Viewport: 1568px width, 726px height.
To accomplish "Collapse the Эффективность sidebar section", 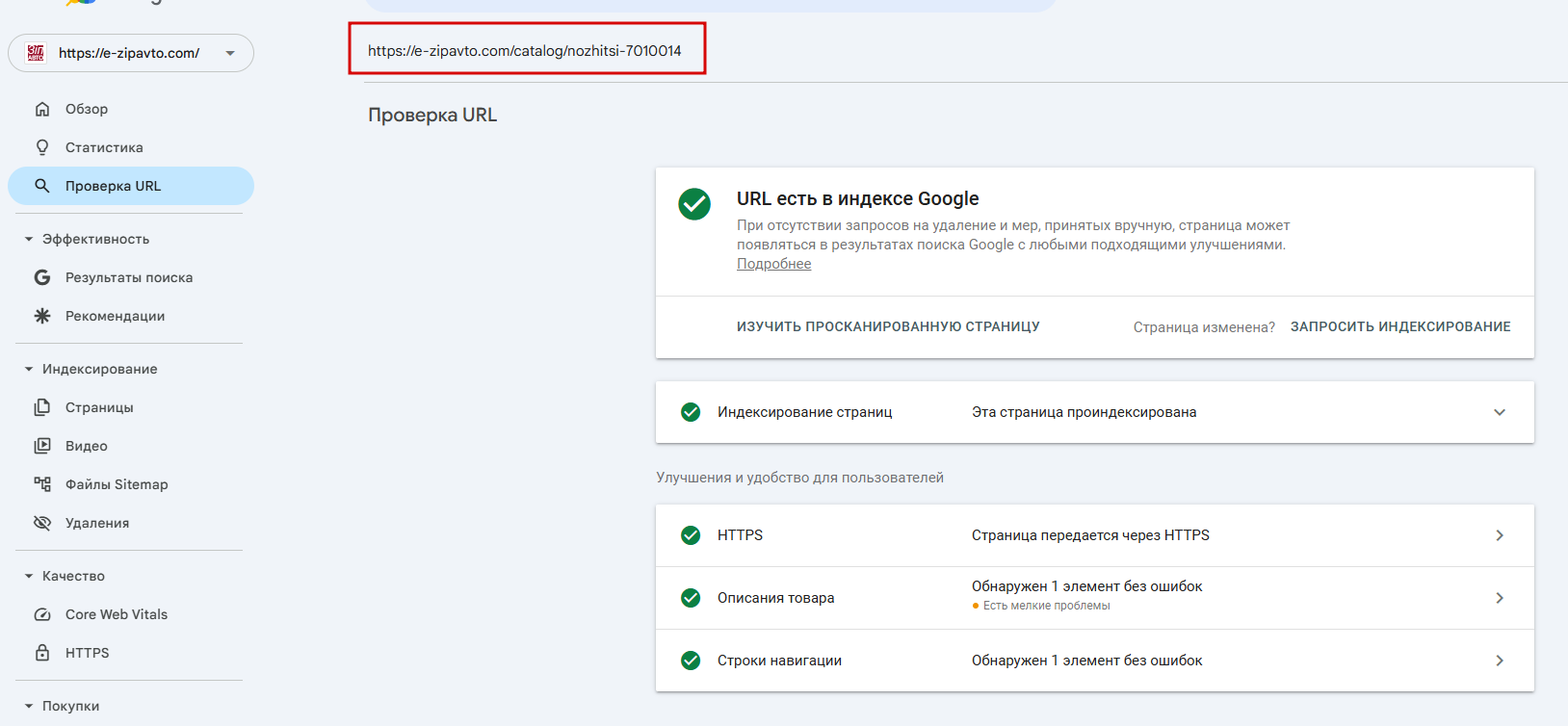I will click(x=29, y=239).
